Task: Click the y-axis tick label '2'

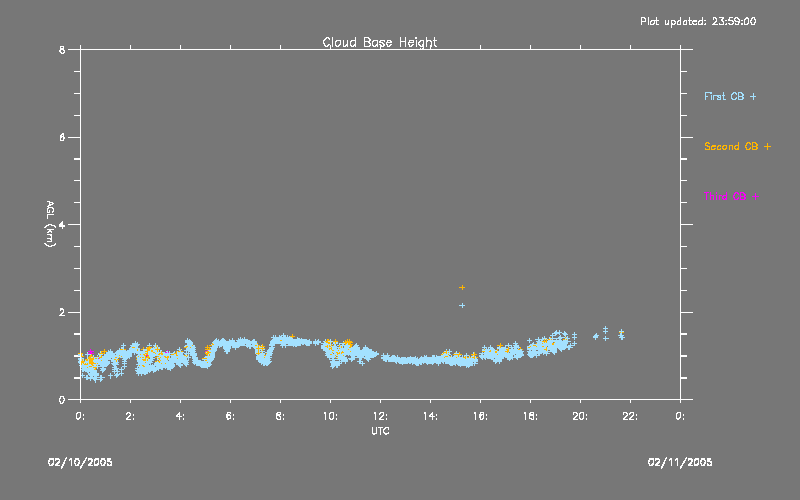Action: click(62, 313)
